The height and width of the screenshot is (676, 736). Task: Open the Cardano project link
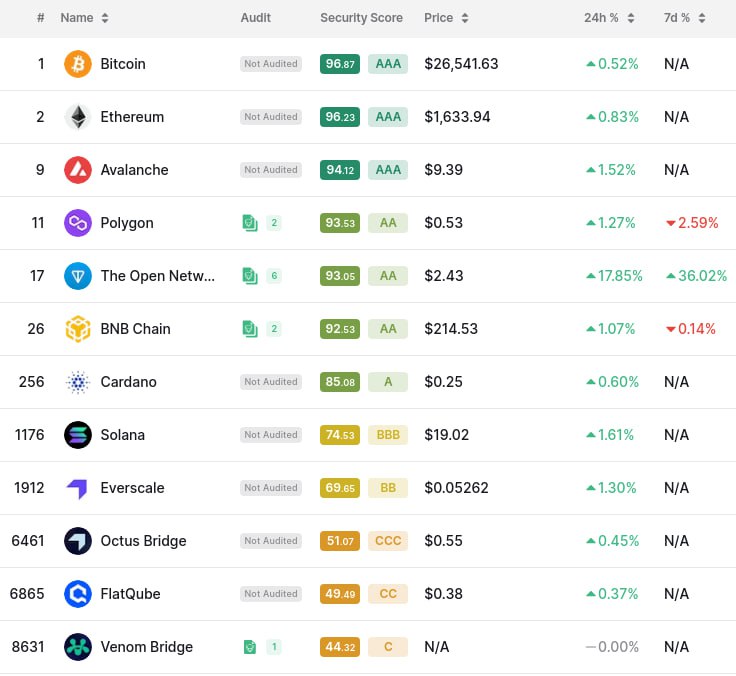point(128,382)
